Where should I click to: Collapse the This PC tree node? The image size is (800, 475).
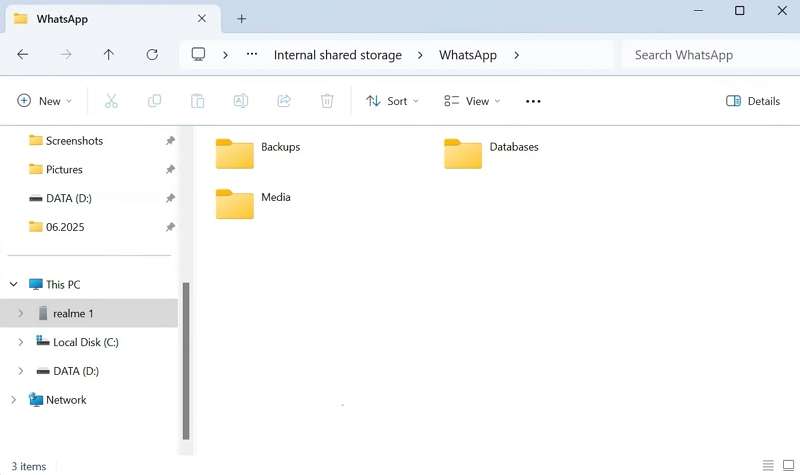point(13,285)
